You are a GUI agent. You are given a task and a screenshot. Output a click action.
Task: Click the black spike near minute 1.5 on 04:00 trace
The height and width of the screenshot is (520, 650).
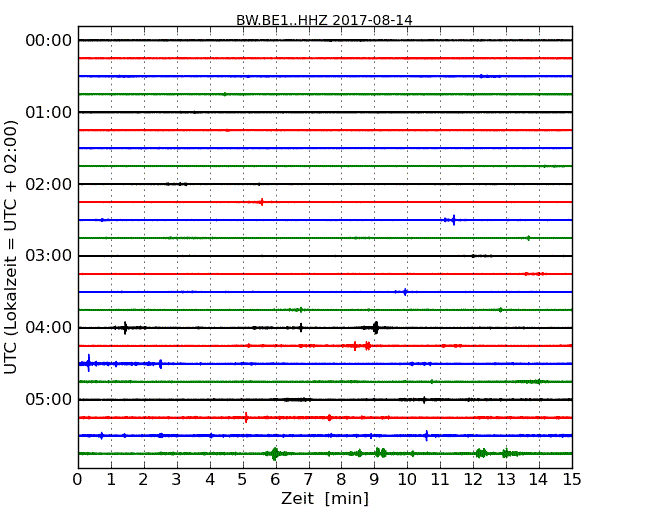pos(125,328)
